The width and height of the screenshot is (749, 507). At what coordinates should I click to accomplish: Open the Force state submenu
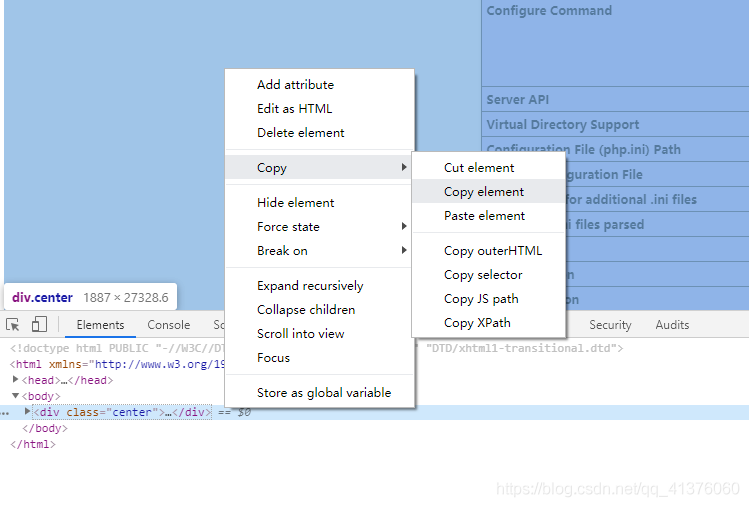(x=319, y=227)
